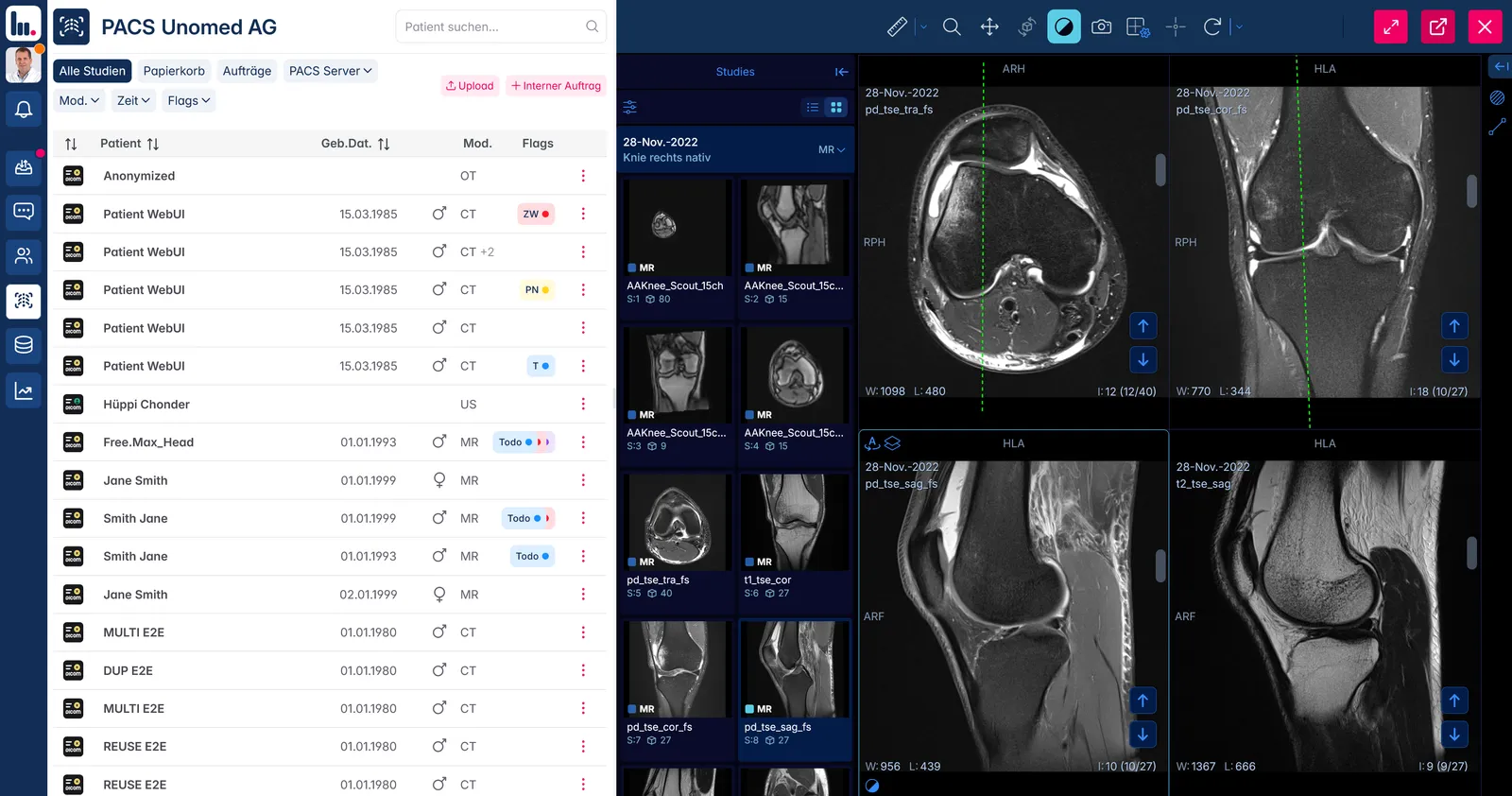
Task: Select the ruler measurement tool
Action: pyautogui.click(x=897, y=27)
